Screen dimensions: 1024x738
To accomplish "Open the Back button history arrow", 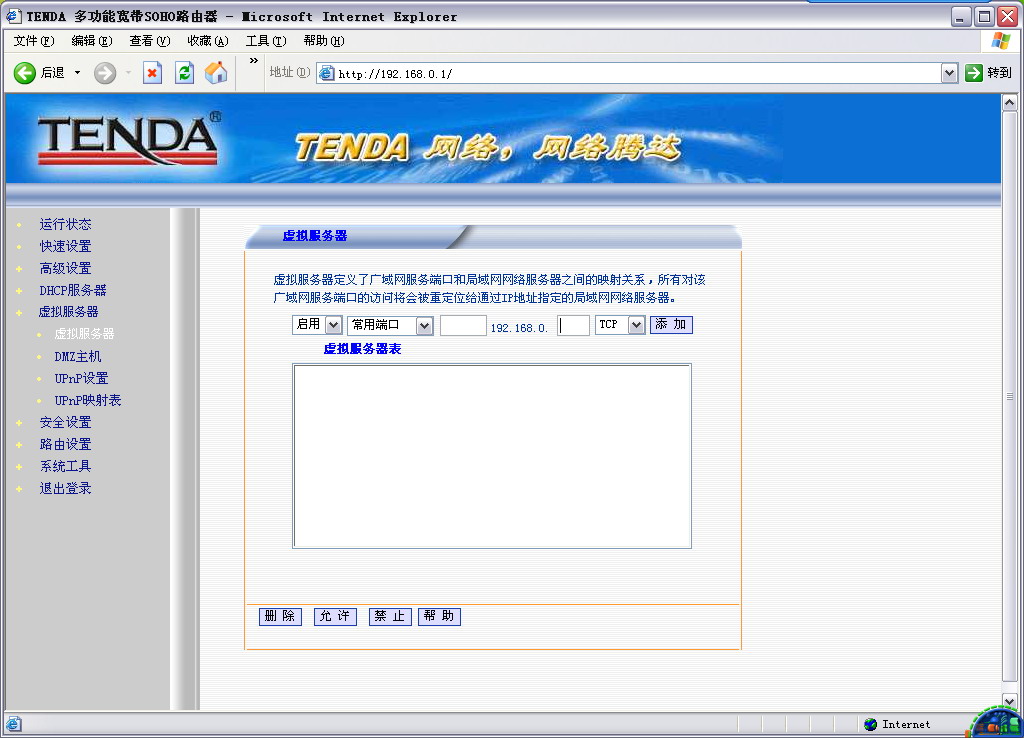I will (x=77, y=72).
